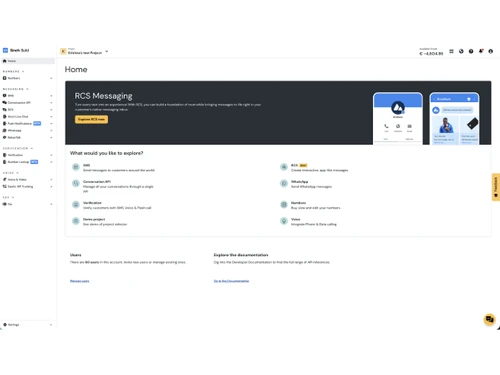Open Push Notifications in sidebar

click(28, 123)
